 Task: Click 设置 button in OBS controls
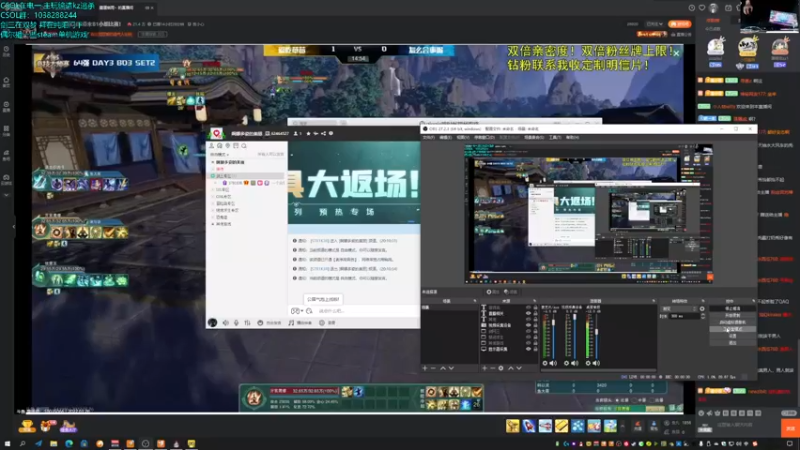point(732,336)
